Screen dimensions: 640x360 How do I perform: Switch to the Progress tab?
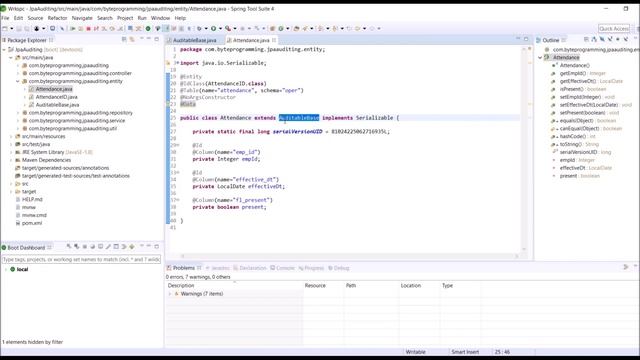coord(311,268)
